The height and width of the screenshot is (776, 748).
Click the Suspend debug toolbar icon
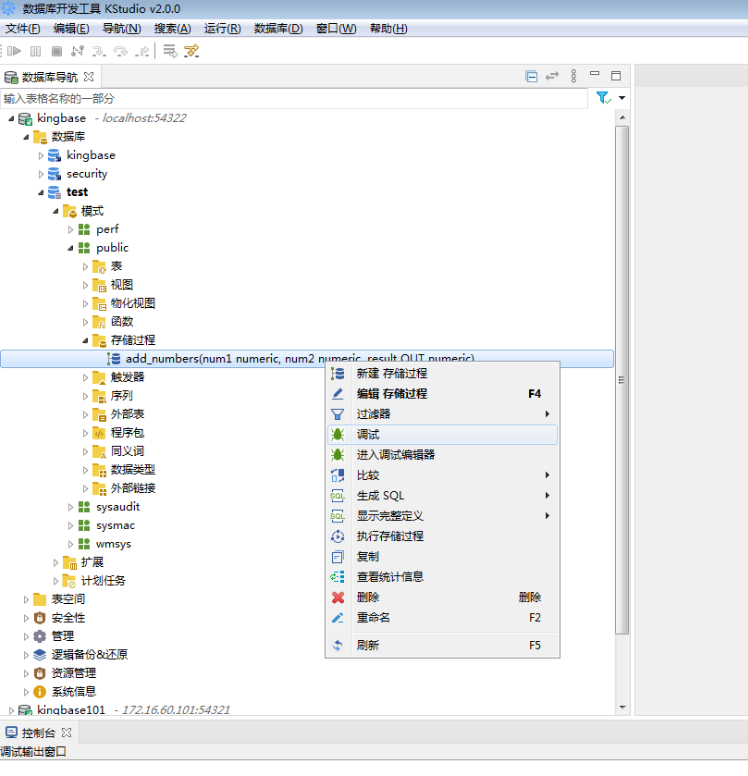coord(36,50)
